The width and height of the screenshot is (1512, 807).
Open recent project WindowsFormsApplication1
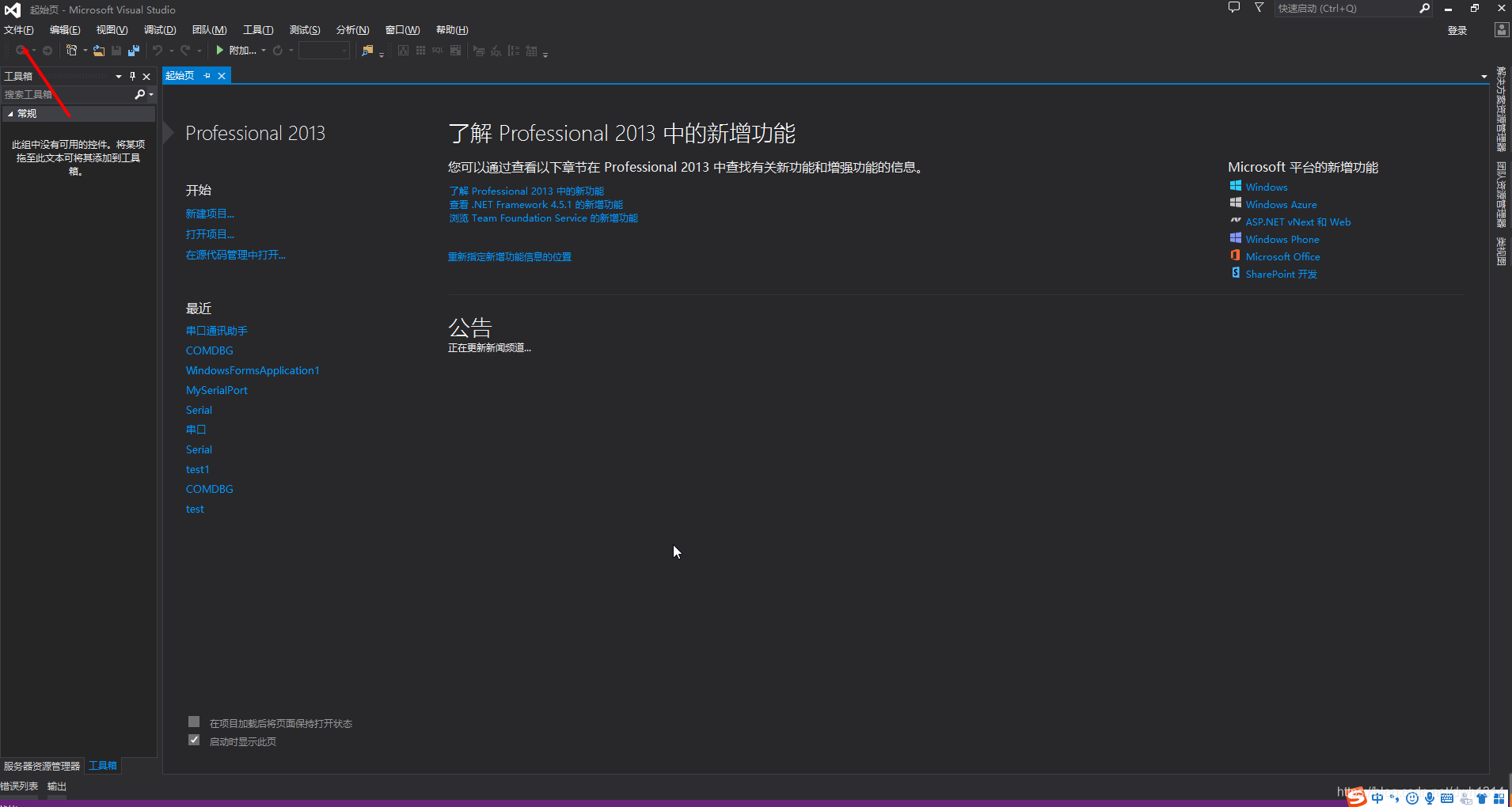(253, 370)
